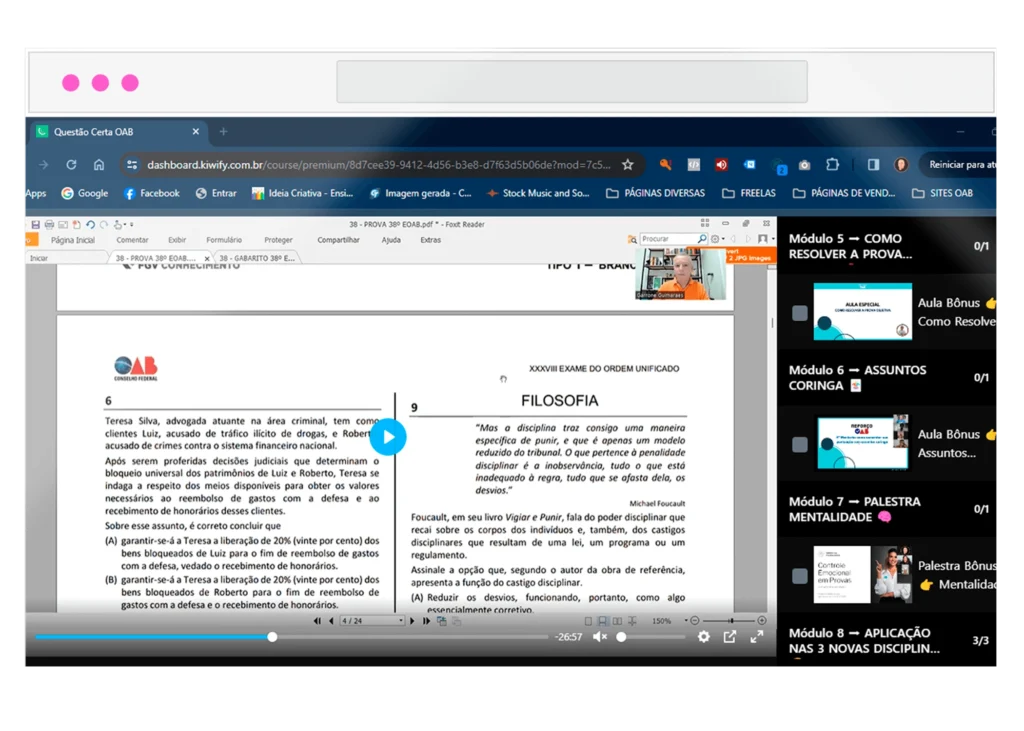The height and width of the screenshot is (731, 1024).
Task: Open the Facebook bookmark link
Action: pos(151,193)
